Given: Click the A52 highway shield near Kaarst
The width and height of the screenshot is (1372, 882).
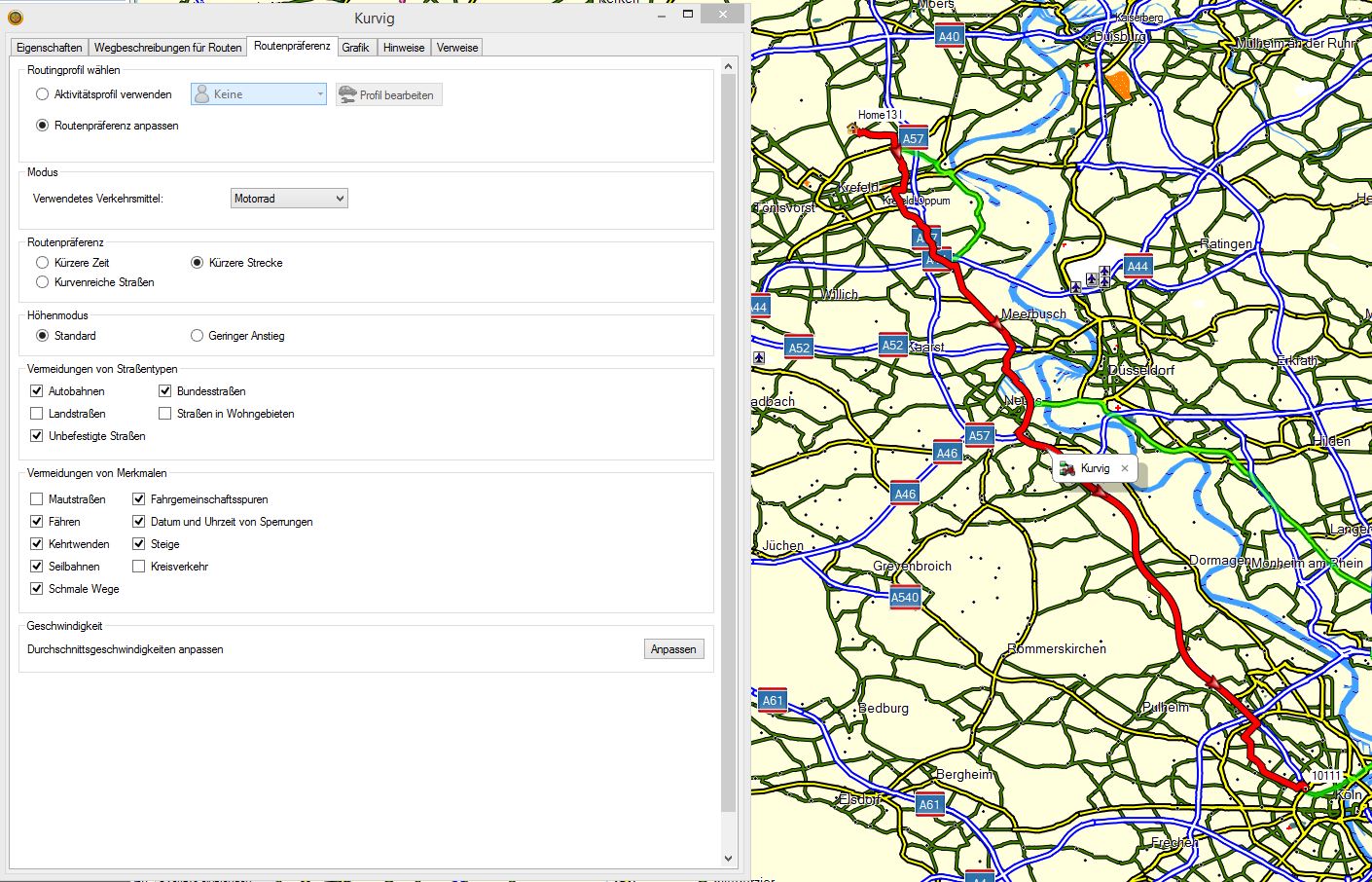Looking at the screenshot, I should pyautogui.click(x=892, y=345).
